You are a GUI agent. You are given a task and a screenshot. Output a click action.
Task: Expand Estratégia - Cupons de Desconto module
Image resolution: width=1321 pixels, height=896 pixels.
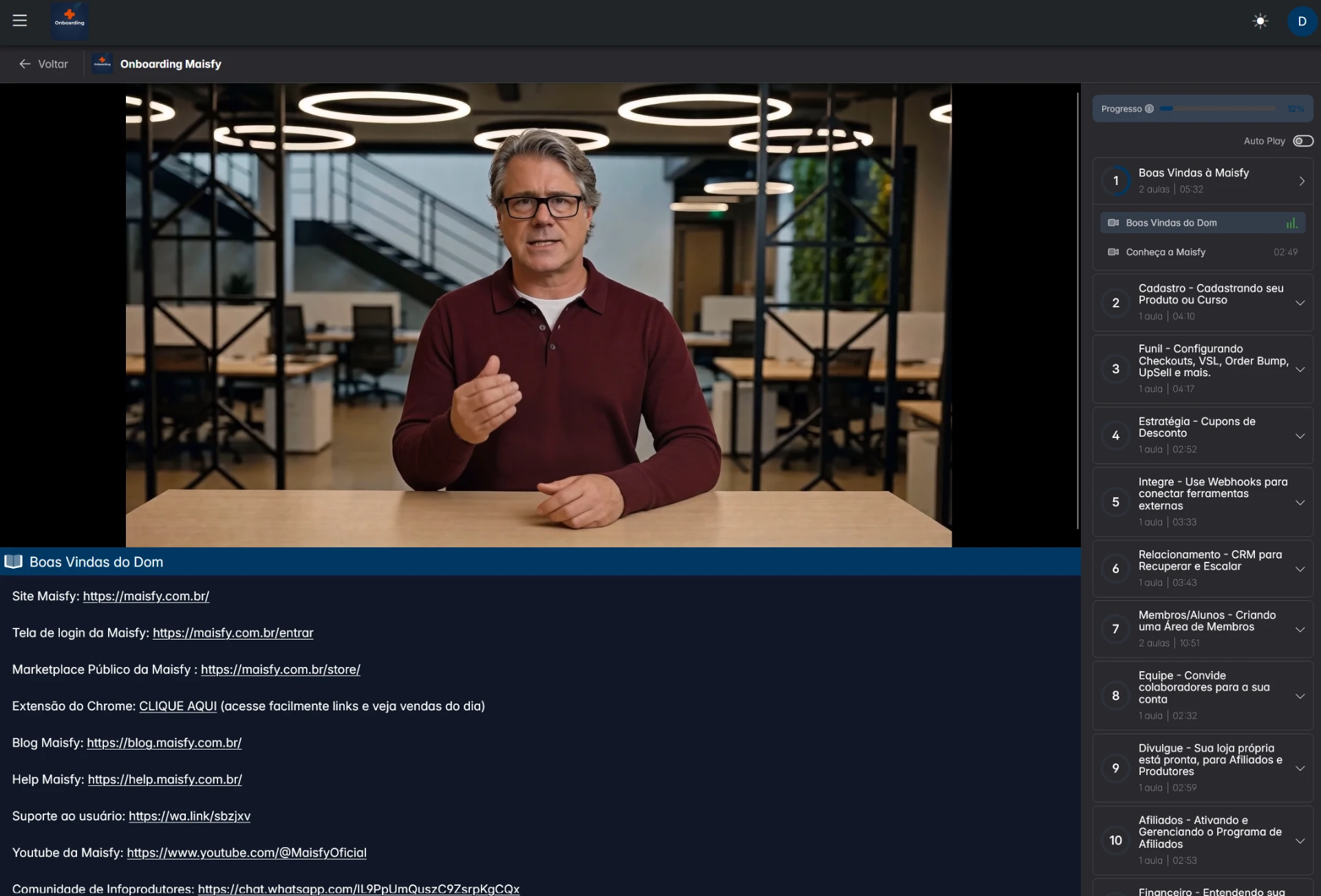tap(1300, 436)
